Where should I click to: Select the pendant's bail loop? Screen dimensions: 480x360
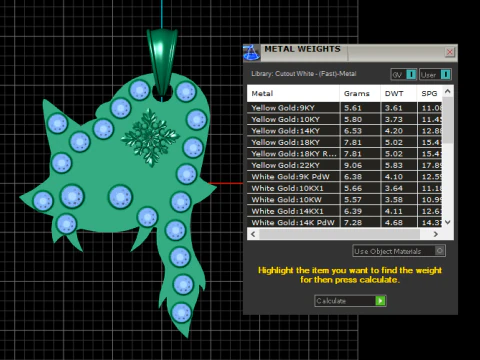coord(162,62)
